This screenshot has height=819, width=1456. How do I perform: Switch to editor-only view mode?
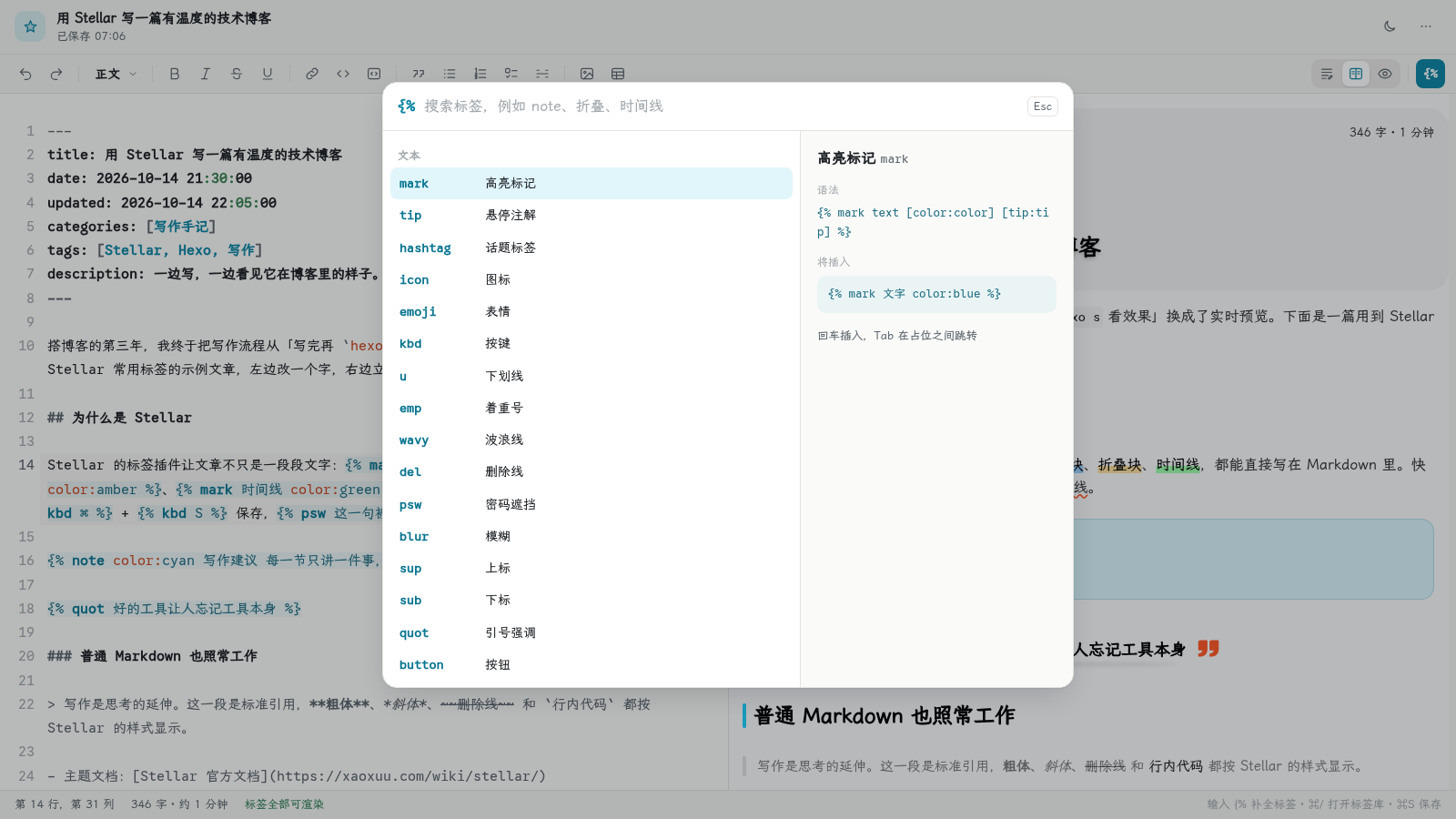click(1327, 74)
